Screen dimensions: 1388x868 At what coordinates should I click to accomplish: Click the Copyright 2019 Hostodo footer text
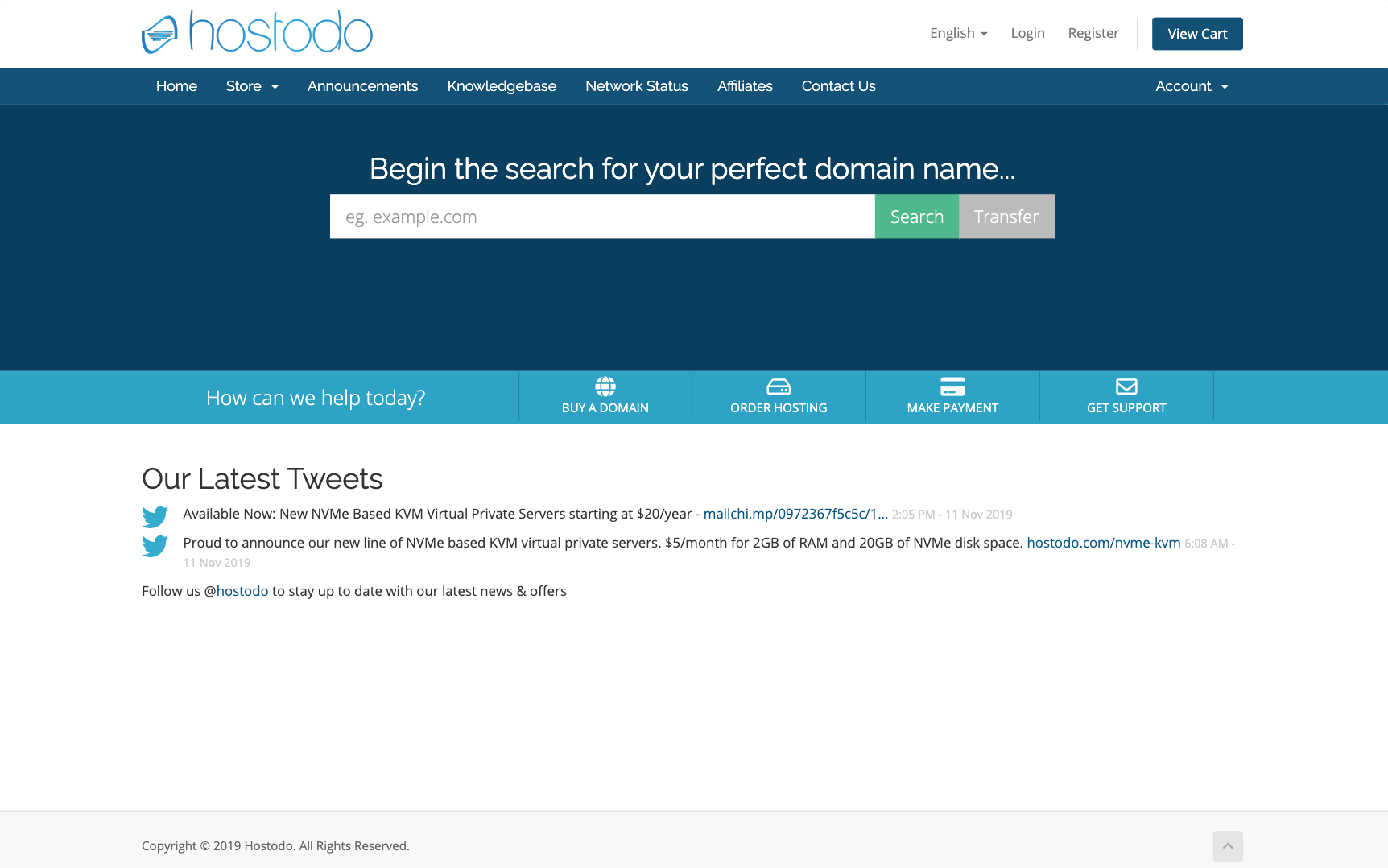(275, 845)
